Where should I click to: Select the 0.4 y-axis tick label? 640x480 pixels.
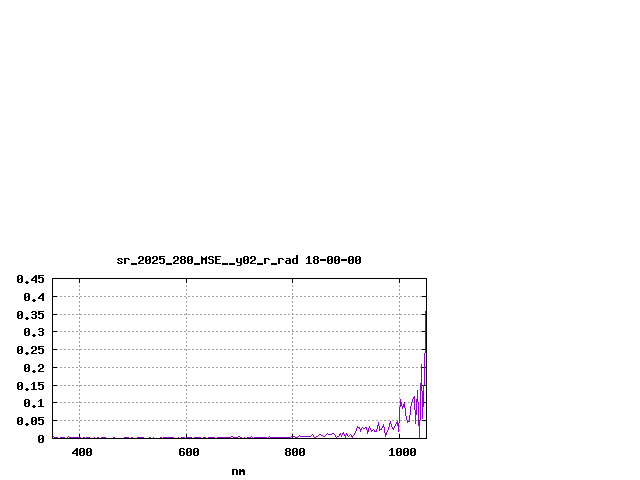pos(33,297)
